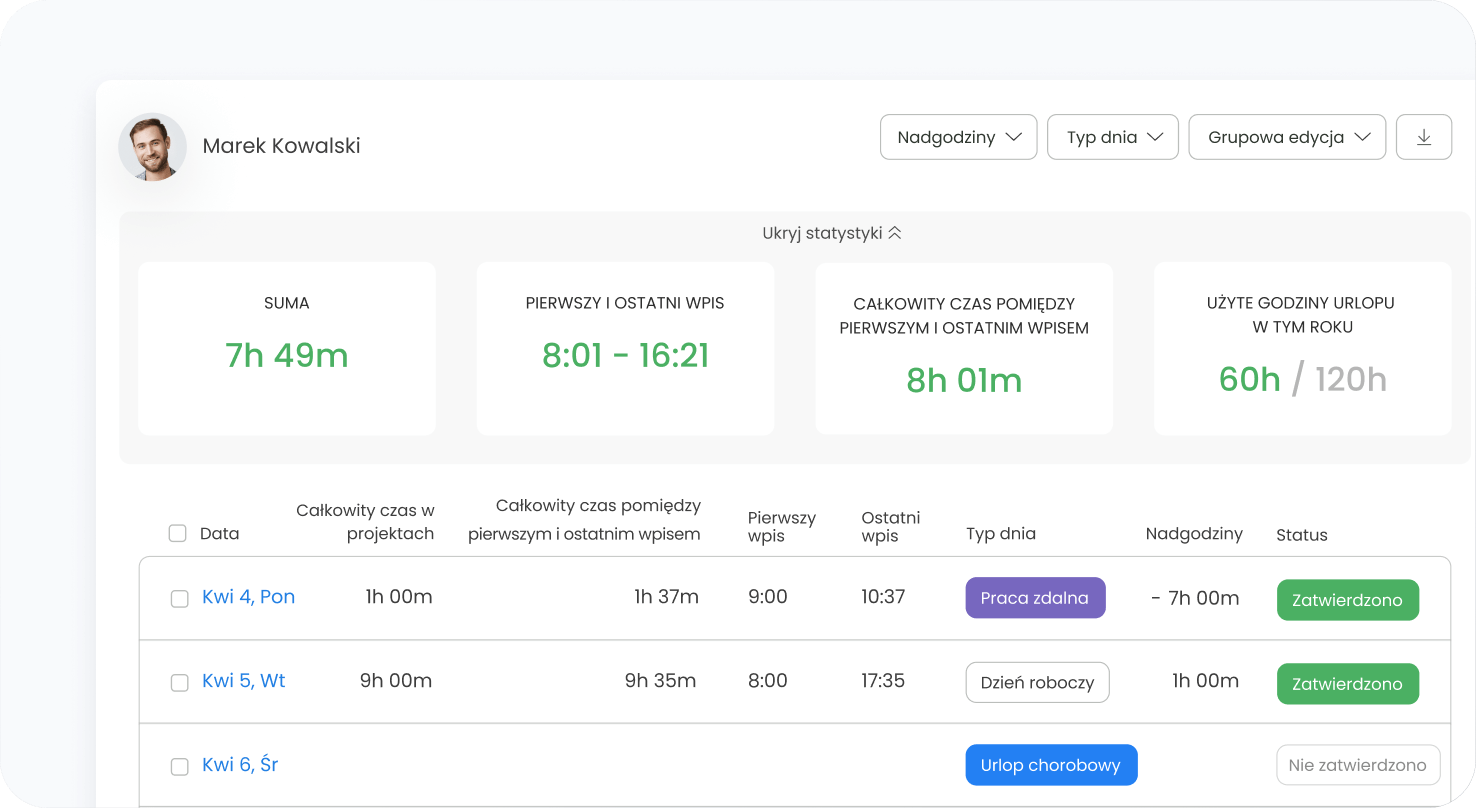Toggle the select-all checkbox beside Data
This screenshot has width=1476, height=808.
click(178, 534)
